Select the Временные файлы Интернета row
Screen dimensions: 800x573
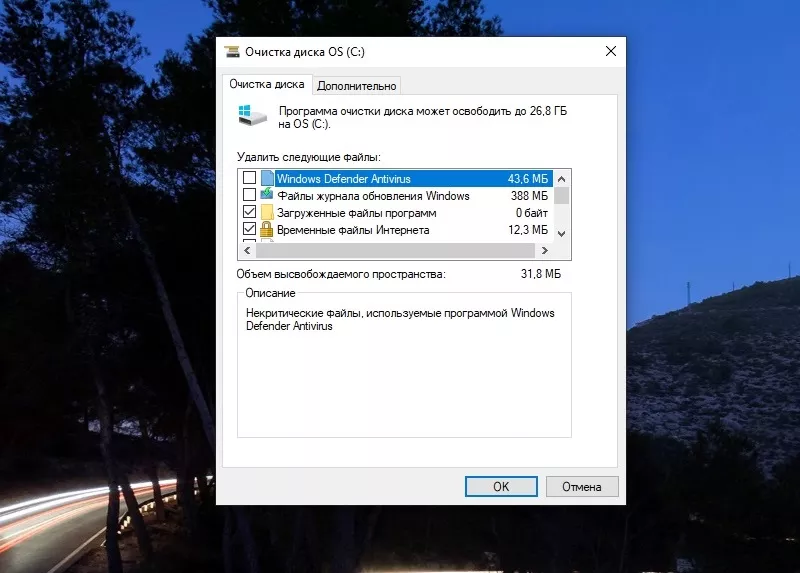pos(396,230)
